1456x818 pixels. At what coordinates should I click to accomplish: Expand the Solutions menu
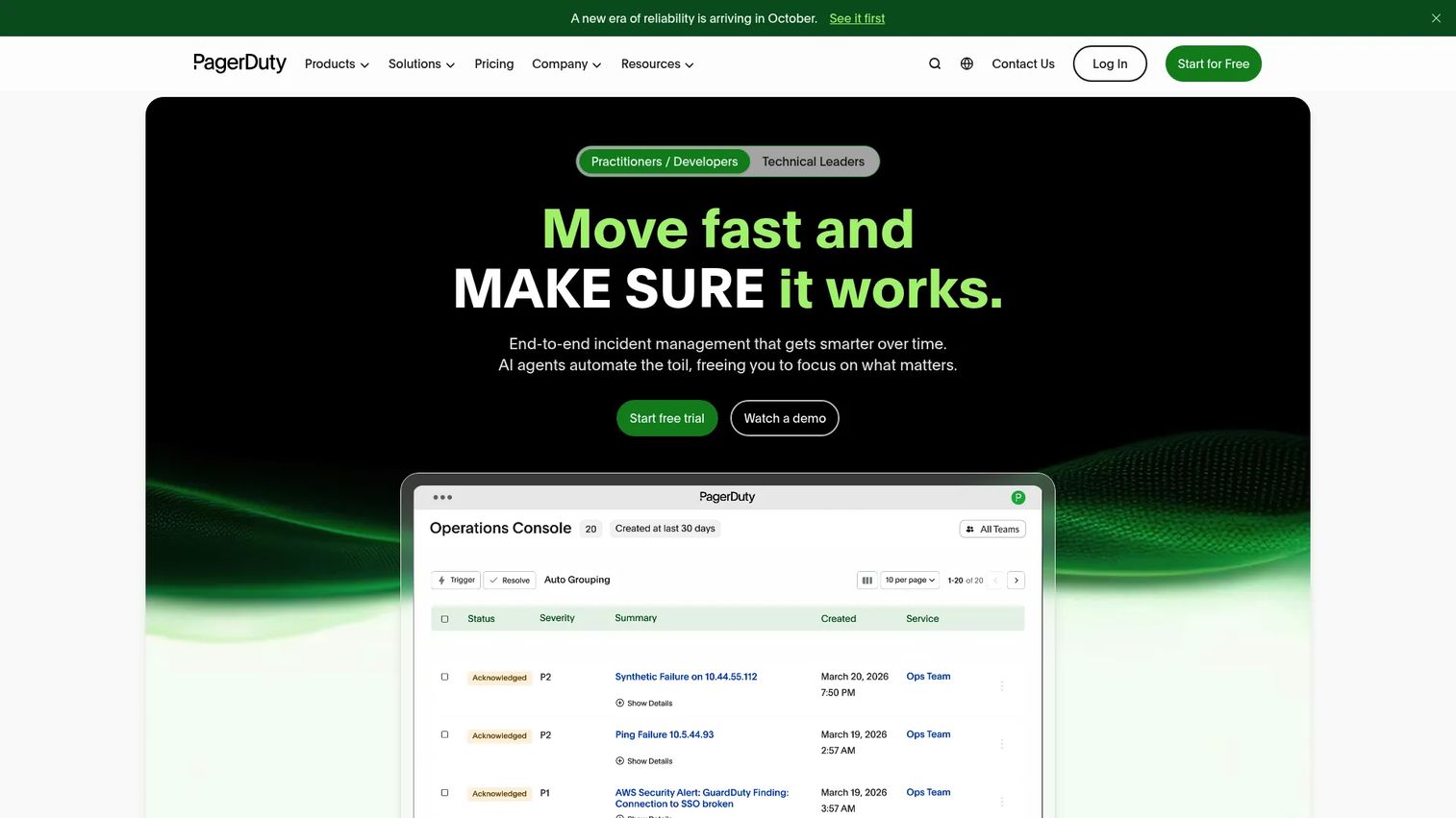tap(421, 63)
